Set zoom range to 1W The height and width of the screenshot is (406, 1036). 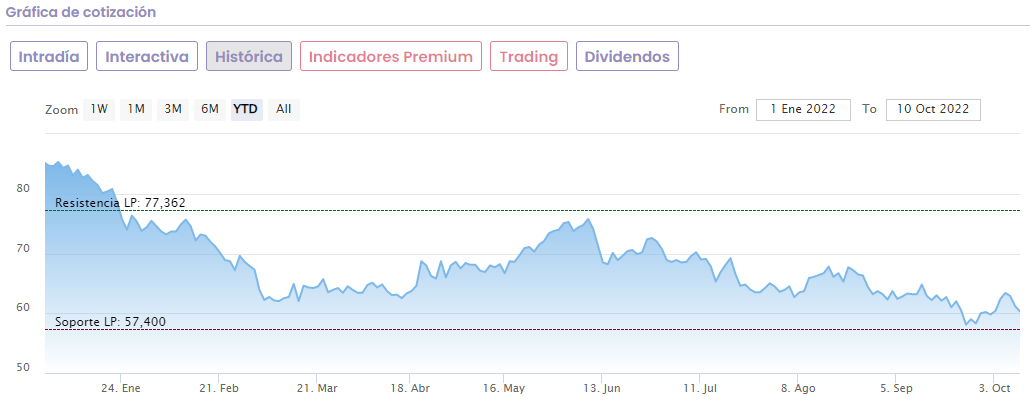click(x=99, y=109)
